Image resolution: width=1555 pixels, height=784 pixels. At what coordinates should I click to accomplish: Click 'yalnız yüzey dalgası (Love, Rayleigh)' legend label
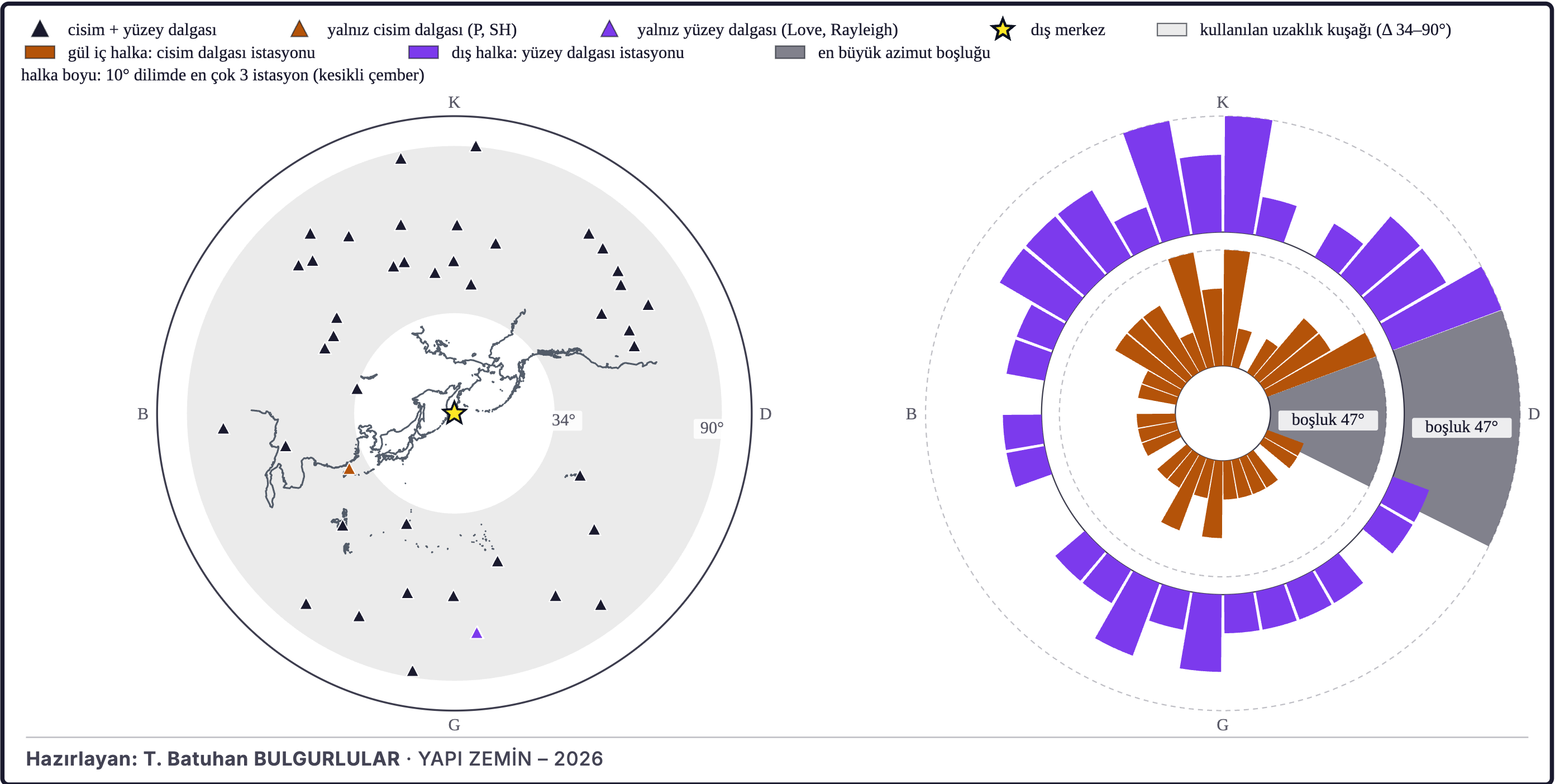point(767,30)
